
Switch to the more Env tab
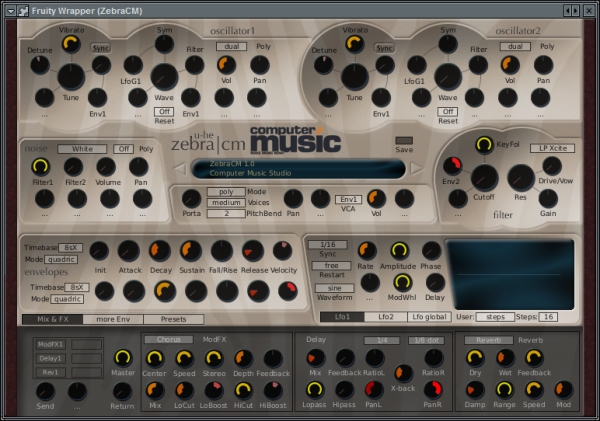pos(113,319)
